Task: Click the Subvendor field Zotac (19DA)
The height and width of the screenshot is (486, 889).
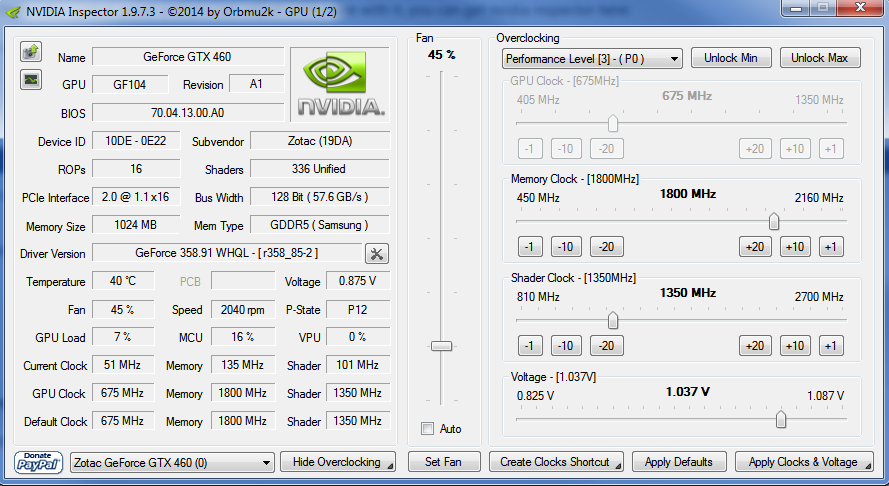Action: click(320, 141)
